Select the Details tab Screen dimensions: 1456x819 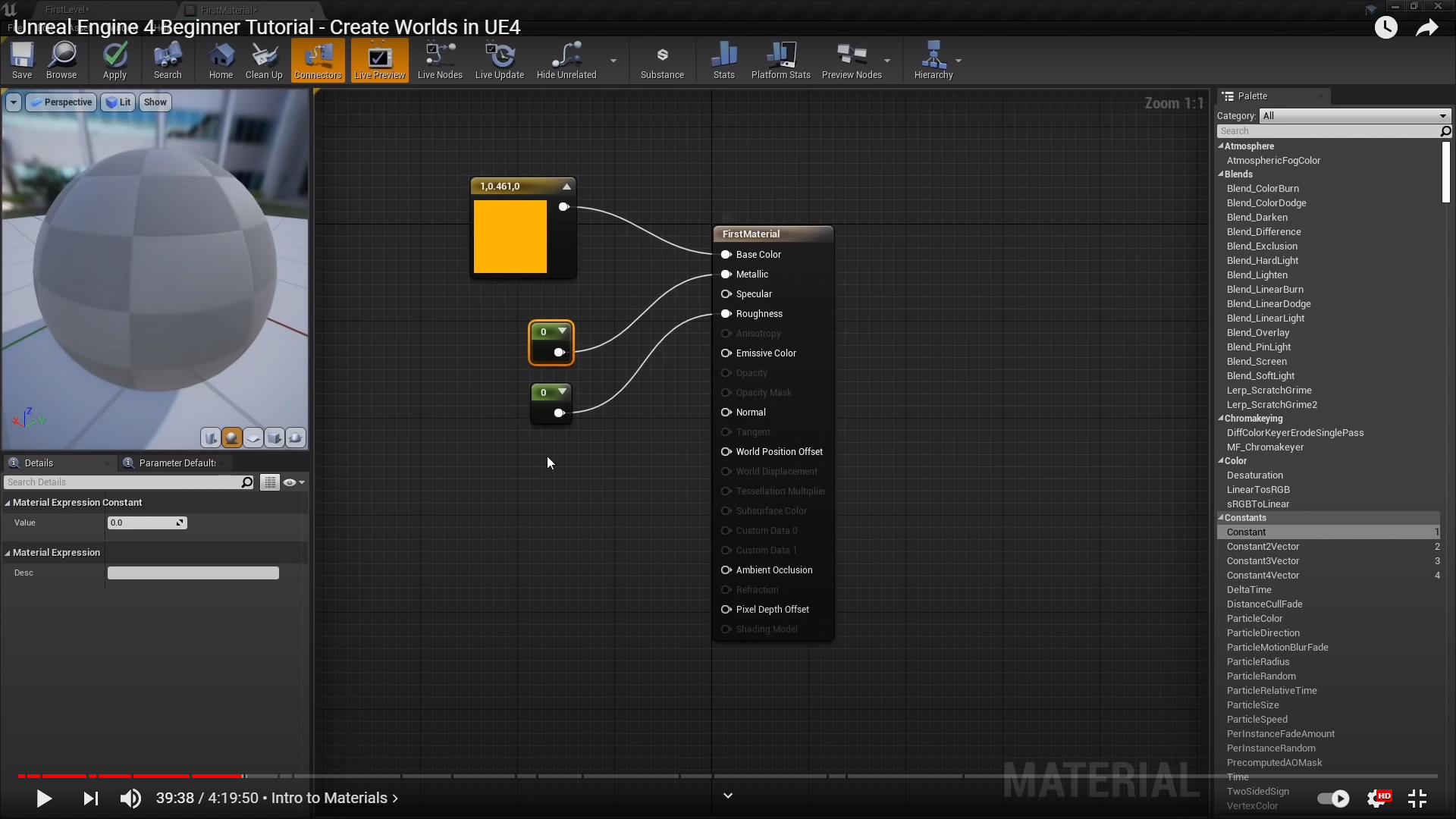pyautogui.click(x=39, y=463)
